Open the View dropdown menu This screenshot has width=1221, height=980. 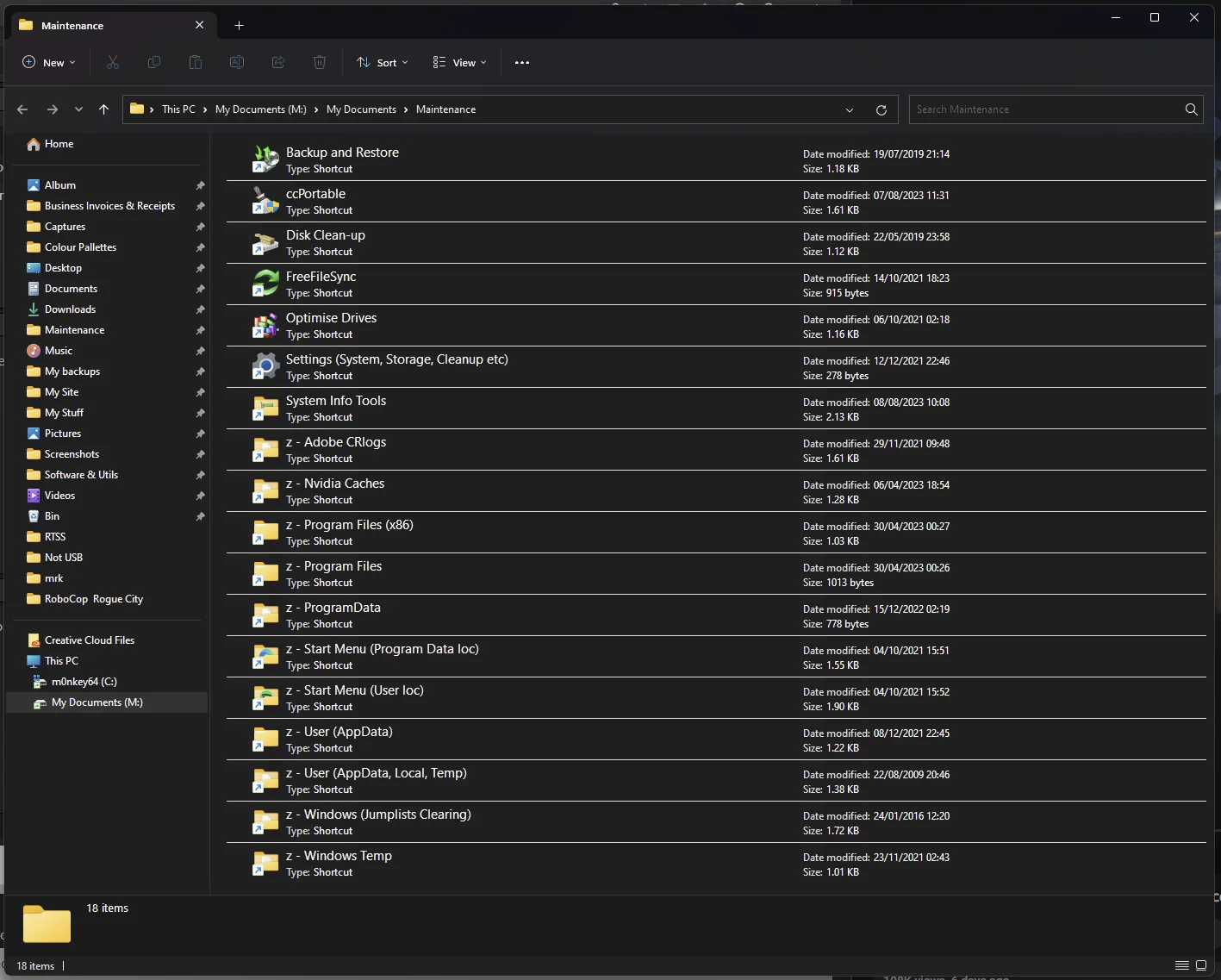(460, 62)
